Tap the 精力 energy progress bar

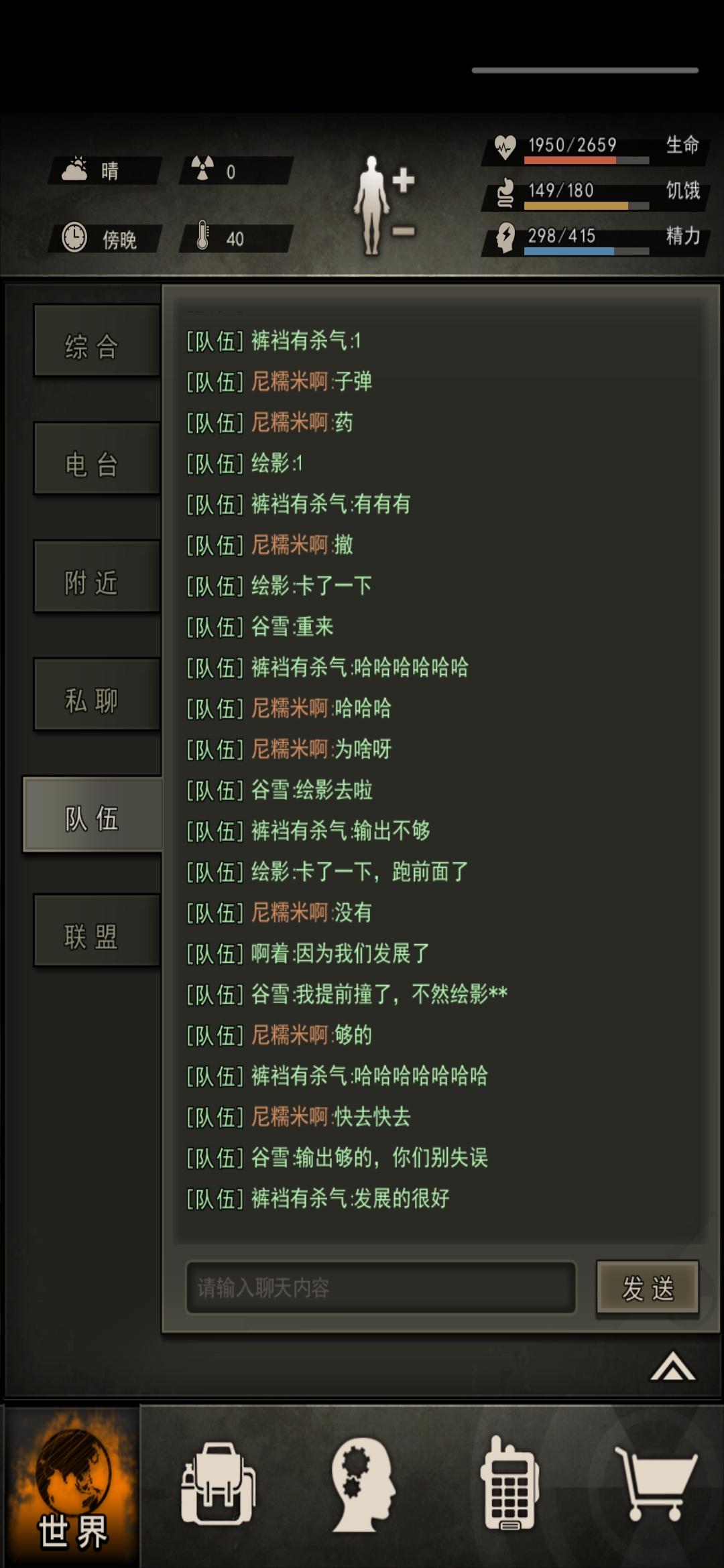(587, 251)
